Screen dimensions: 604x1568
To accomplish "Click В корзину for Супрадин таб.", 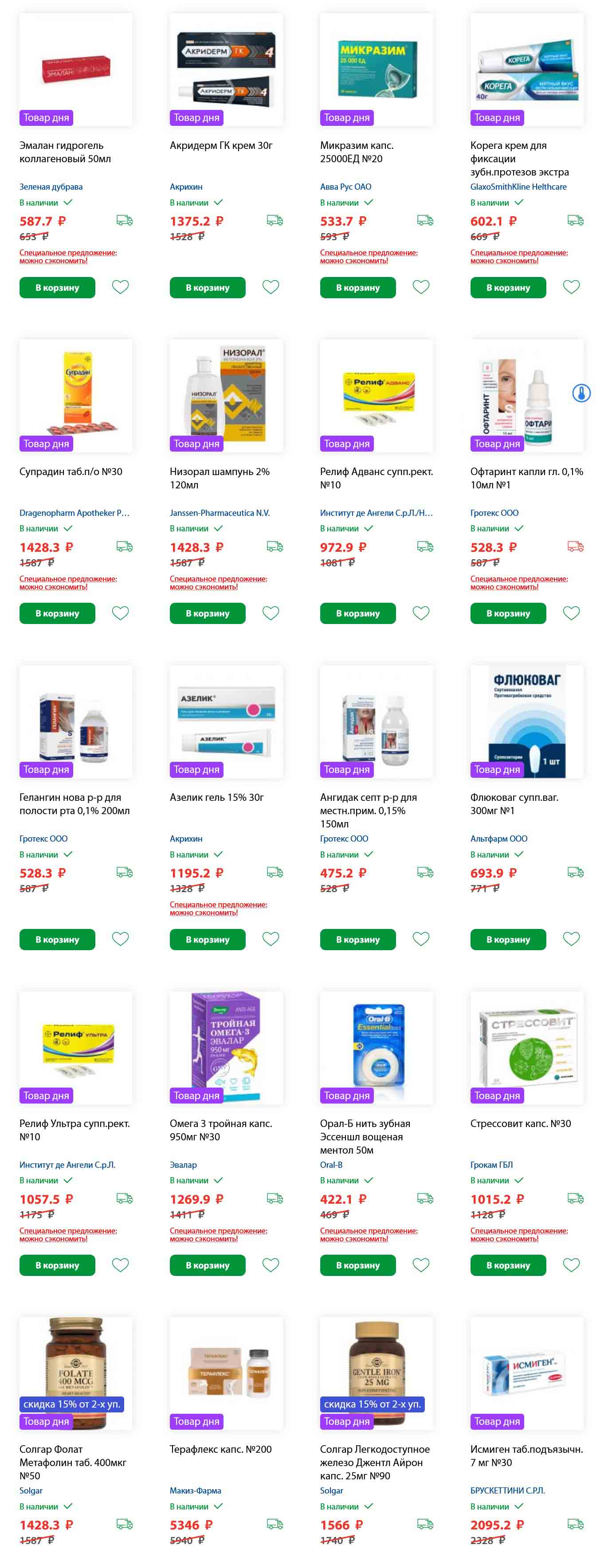I will [x=57, y=613].
